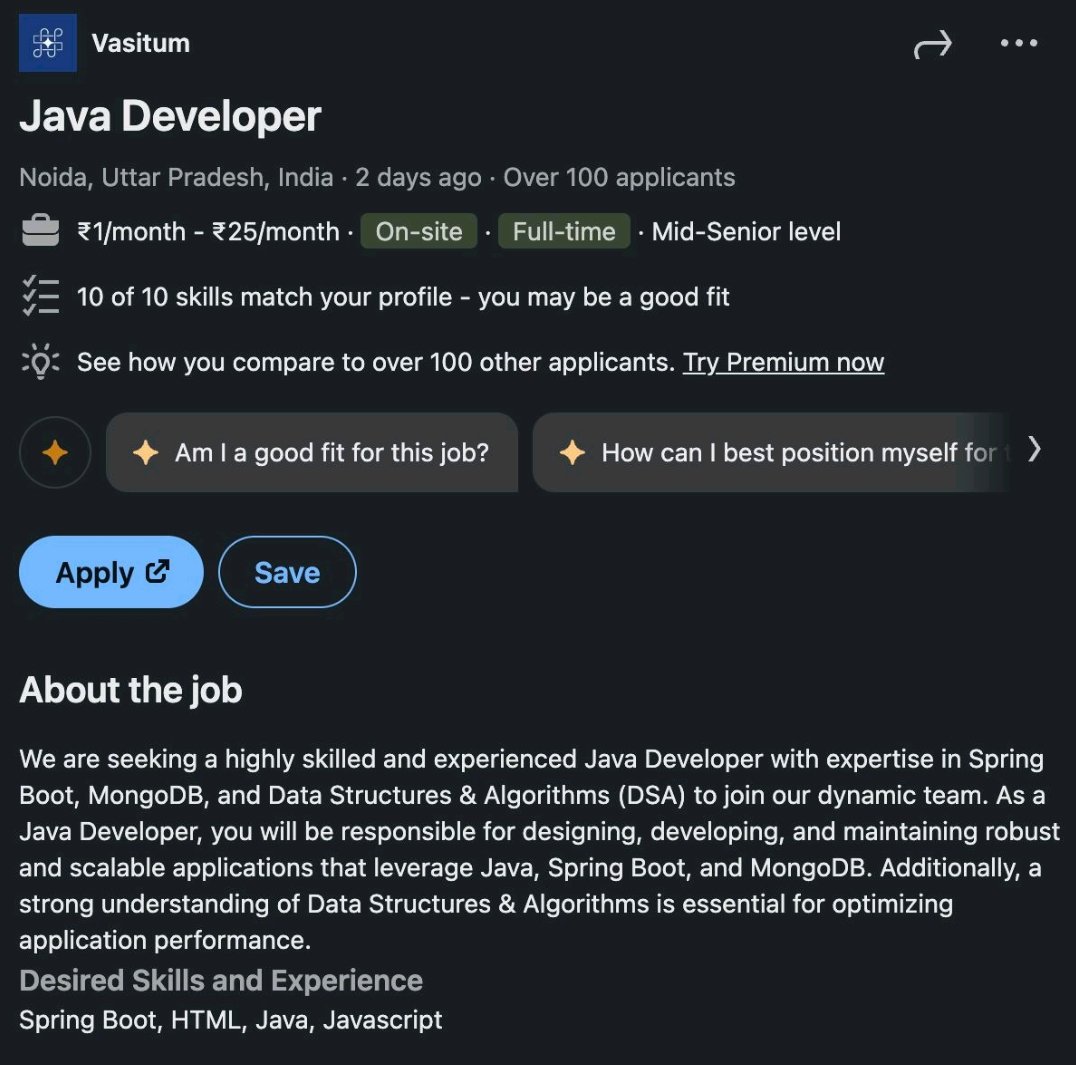This screenshot has width=1076, height=1065.
Task: Select the On-site workplace tag
Action: click(x=418, y=231)
